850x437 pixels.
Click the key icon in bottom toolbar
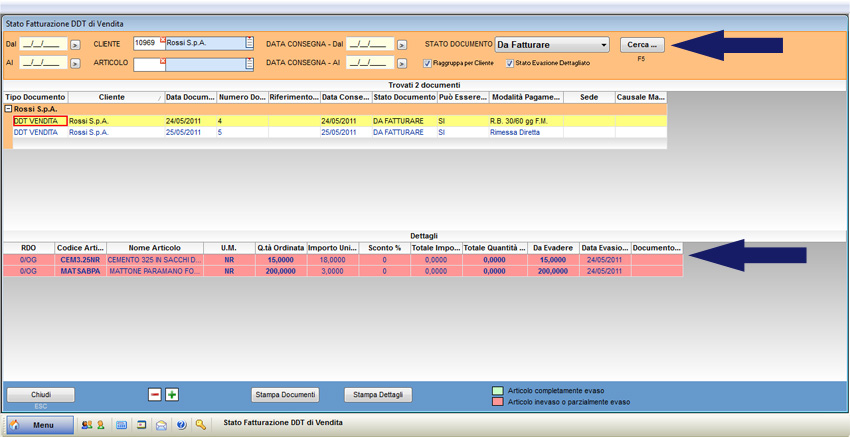(200, 425)
